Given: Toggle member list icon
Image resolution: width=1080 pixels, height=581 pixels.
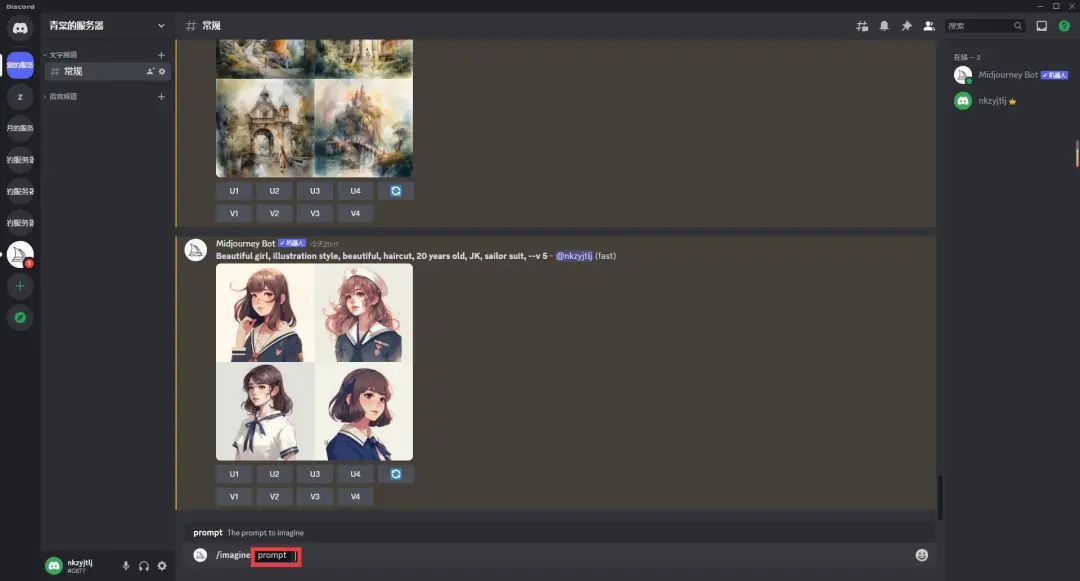Looking at the screenshot, I should point(929,26).
